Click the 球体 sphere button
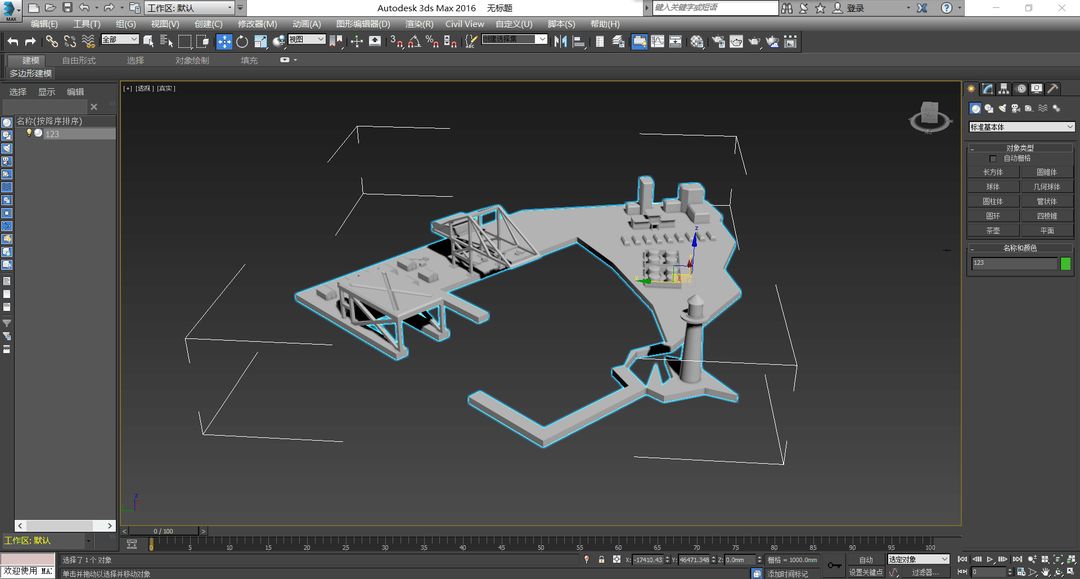 click(993, 187)
